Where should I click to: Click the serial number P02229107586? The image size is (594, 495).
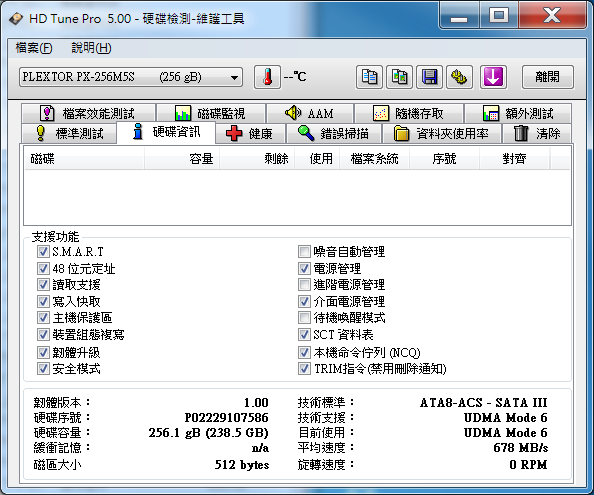pos(227,418)
